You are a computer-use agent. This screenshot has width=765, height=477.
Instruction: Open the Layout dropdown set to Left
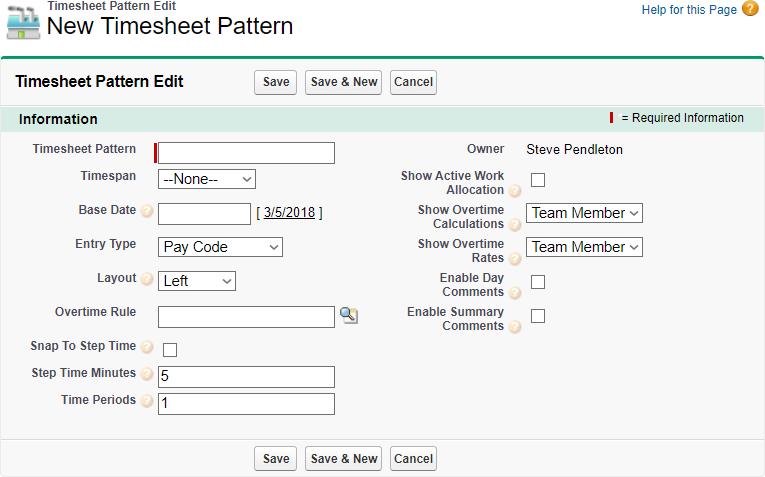197,281
